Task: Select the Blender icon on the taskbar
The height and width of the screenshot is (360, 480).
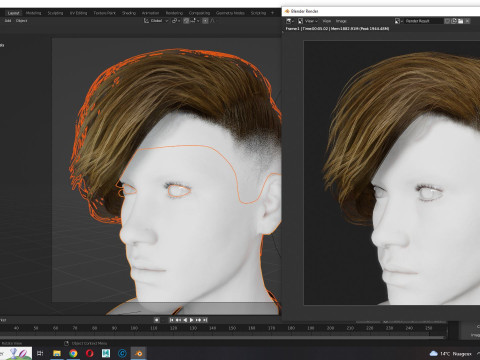Action: pos(139,353)
